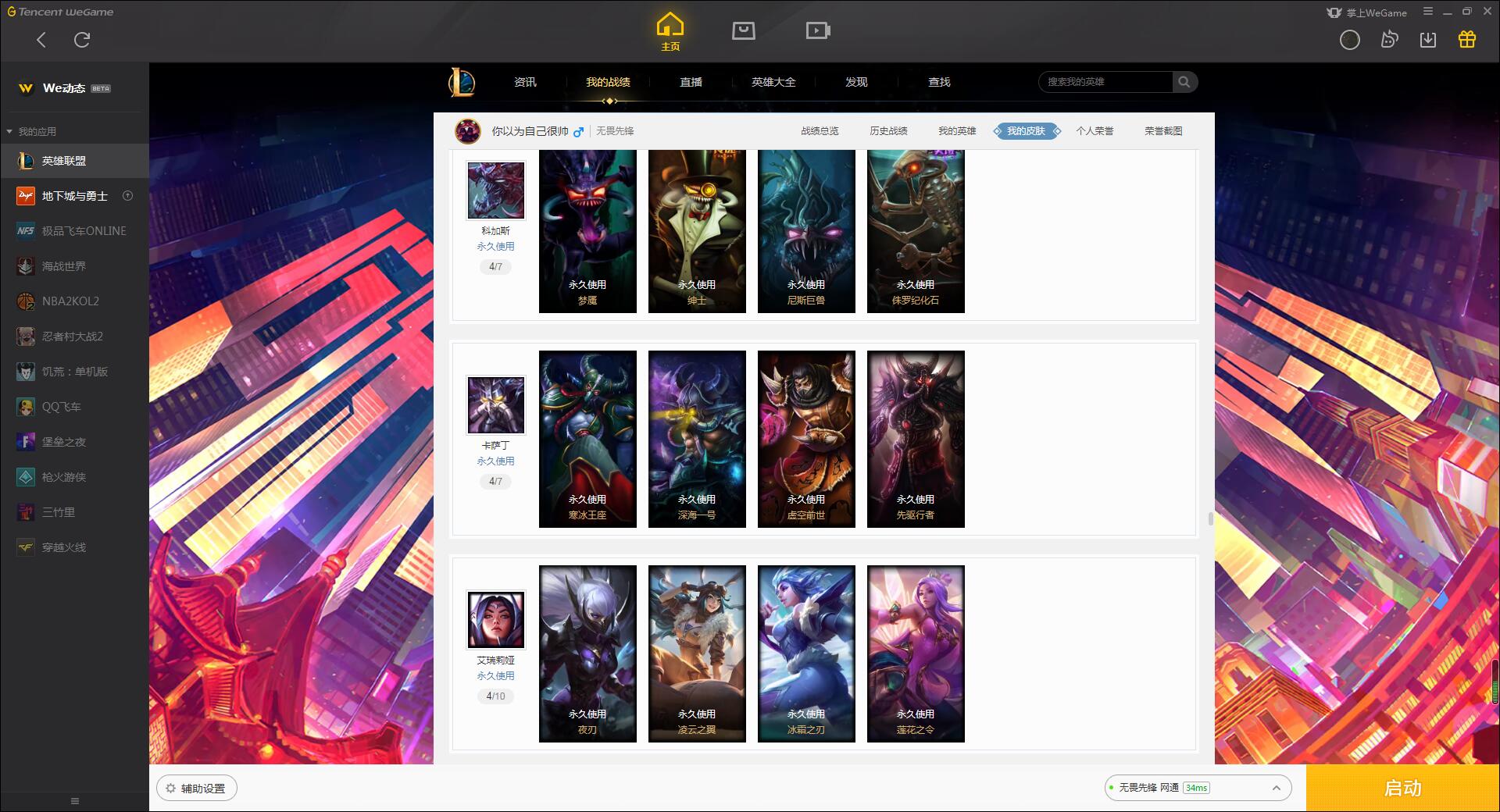
Task: Select 英雄联盟 in sidebar
Action: point(74,161)
